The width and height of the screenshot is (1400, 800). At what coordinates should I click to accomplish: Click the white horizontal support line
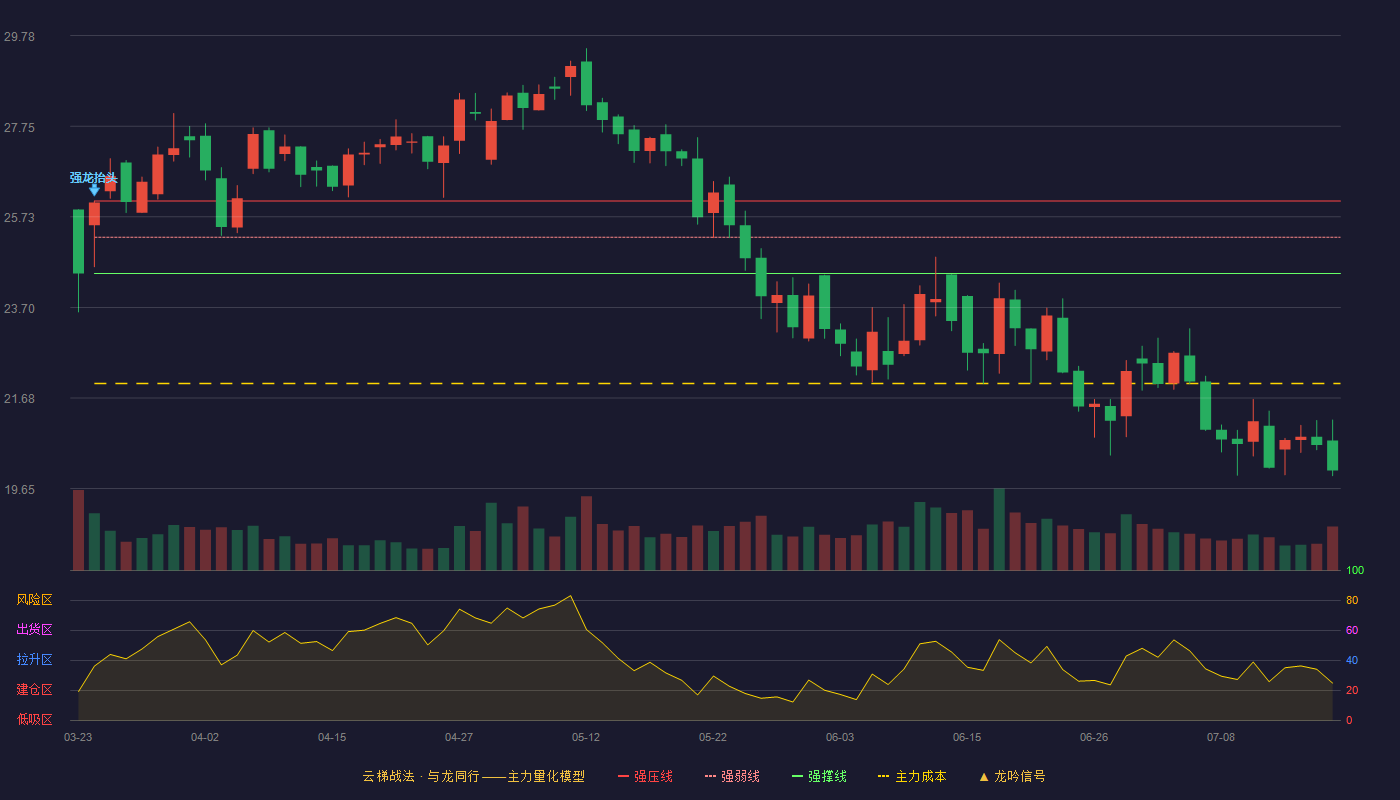tap(717, 273)
